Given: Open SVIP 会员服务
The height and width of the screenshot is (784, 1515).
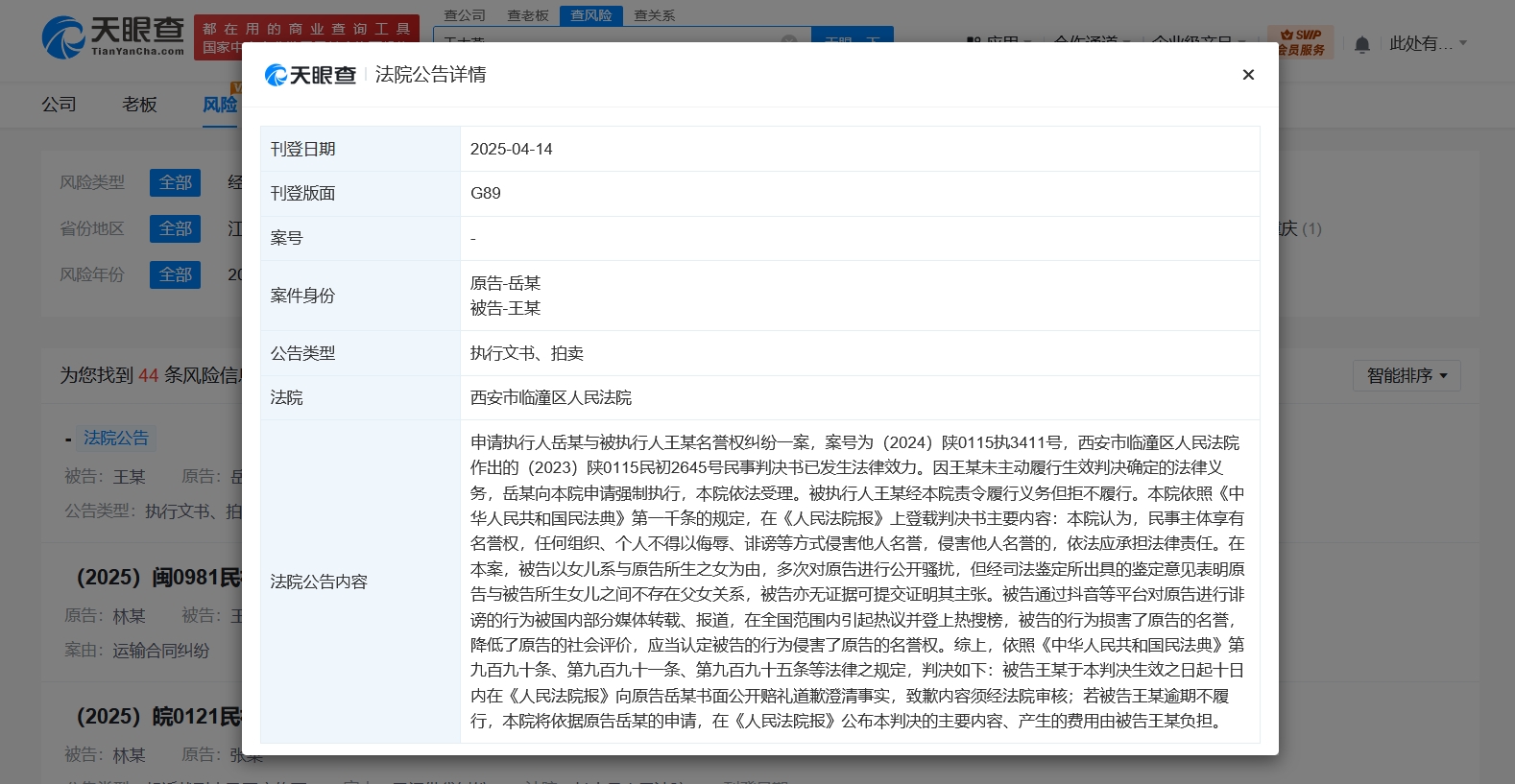Looking at the screenshot, I should click(1301, 42).
